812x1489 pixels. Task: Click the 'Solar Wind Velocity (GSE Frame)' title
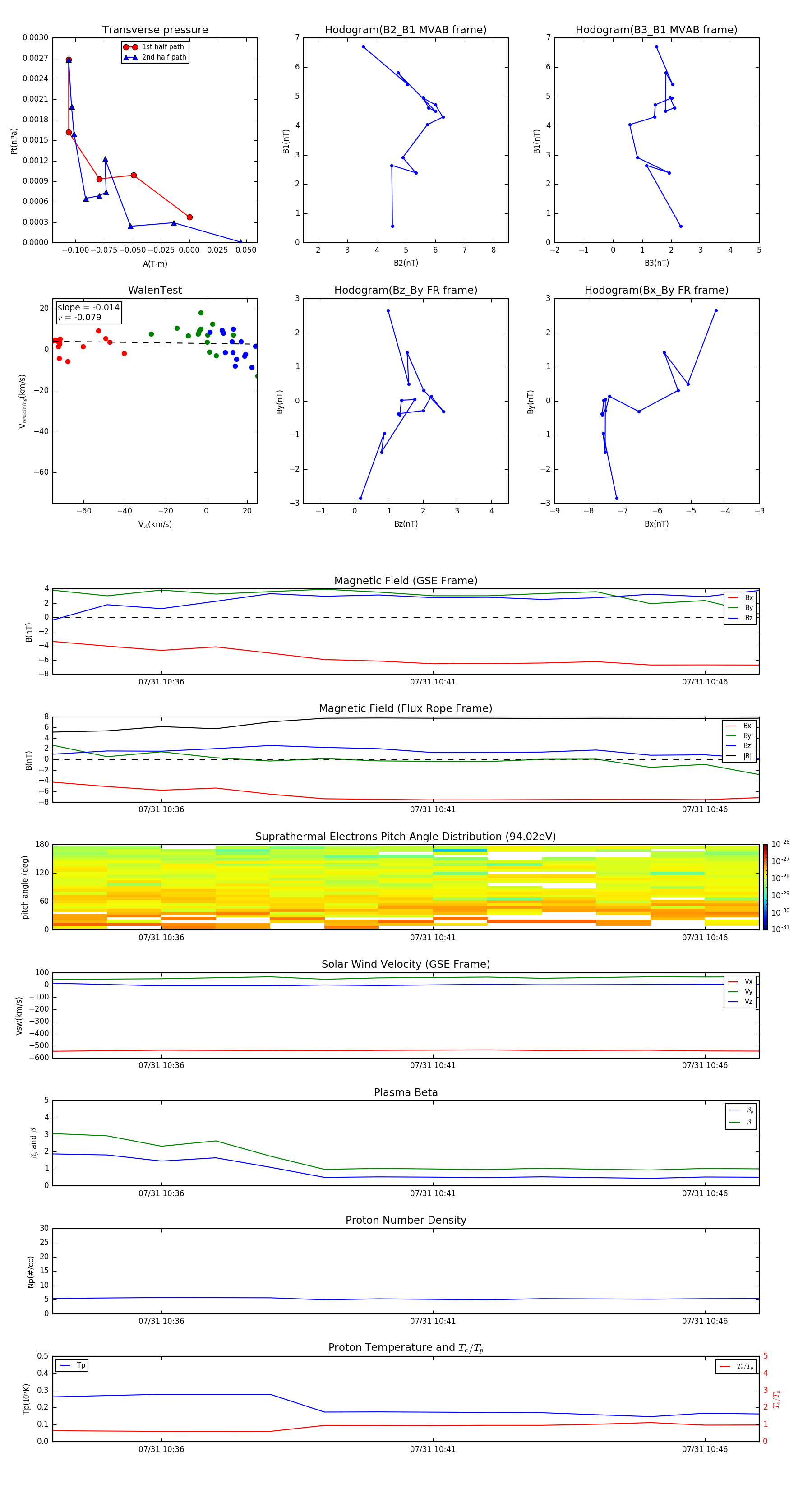[406, 964]
